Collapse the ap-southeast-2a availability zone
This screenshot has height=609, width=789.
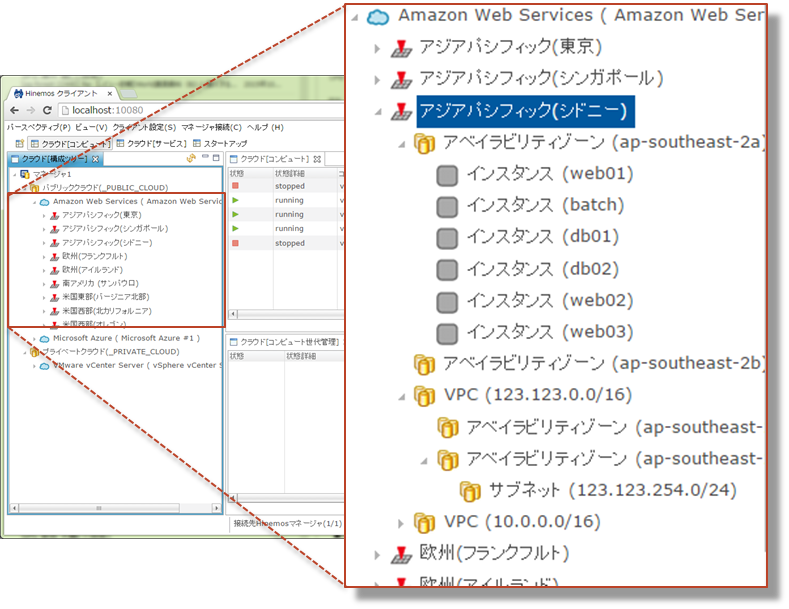pos(402,144)
